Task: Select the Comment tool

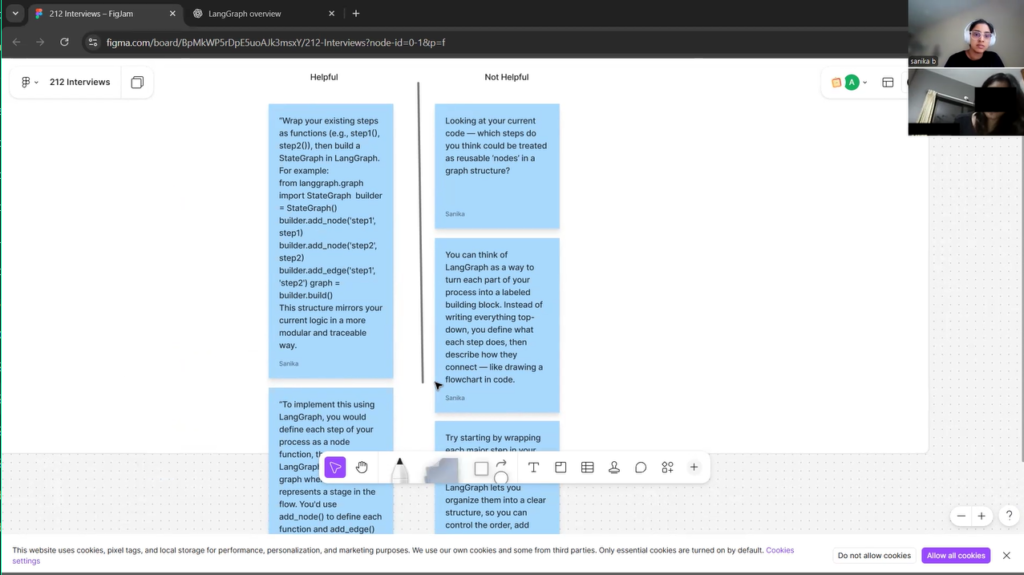Action: pyautogui.click(x=641, y=467)
